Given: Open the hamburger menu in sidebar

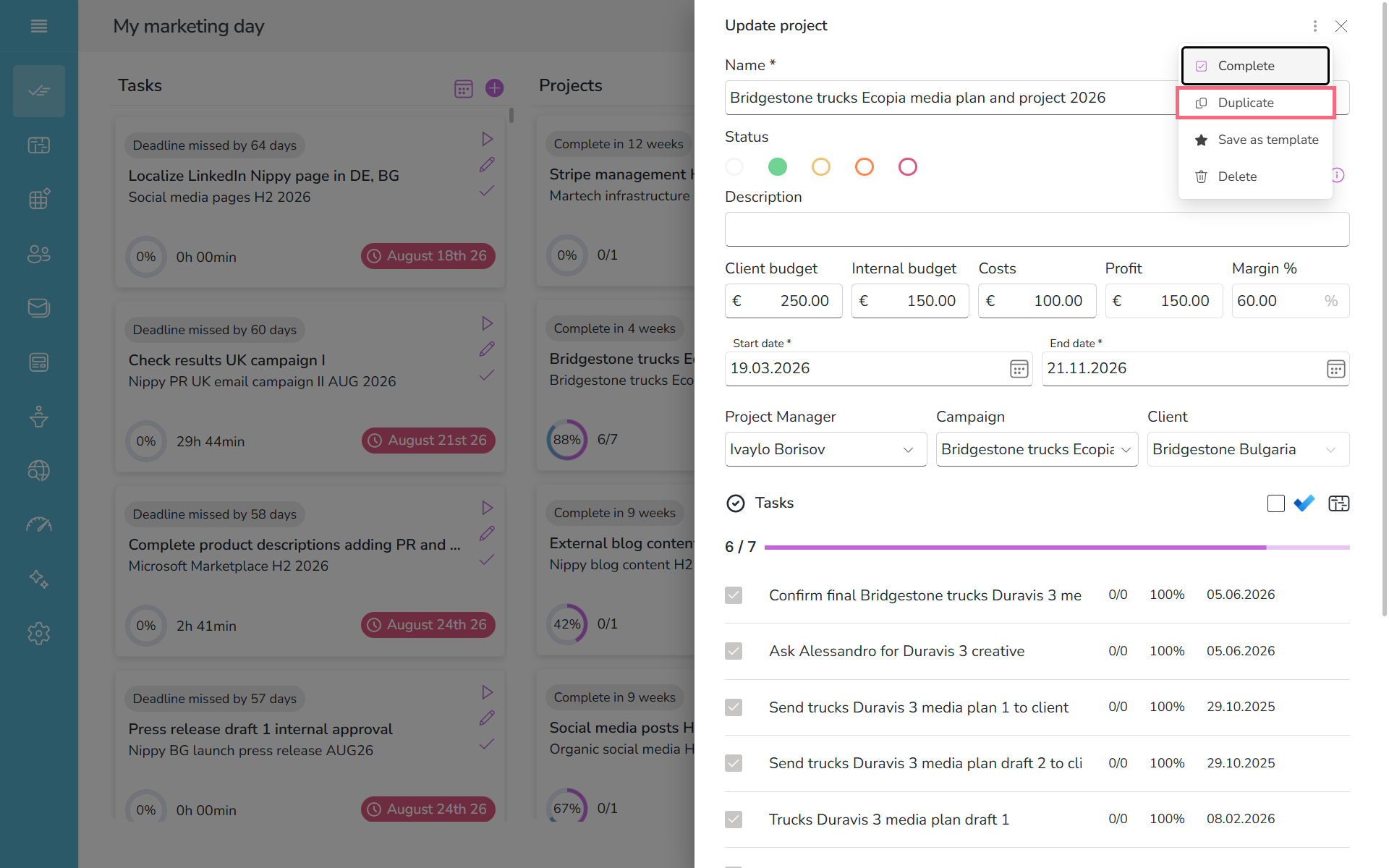Looking at the screenshot, I should [x=39, y=26].
